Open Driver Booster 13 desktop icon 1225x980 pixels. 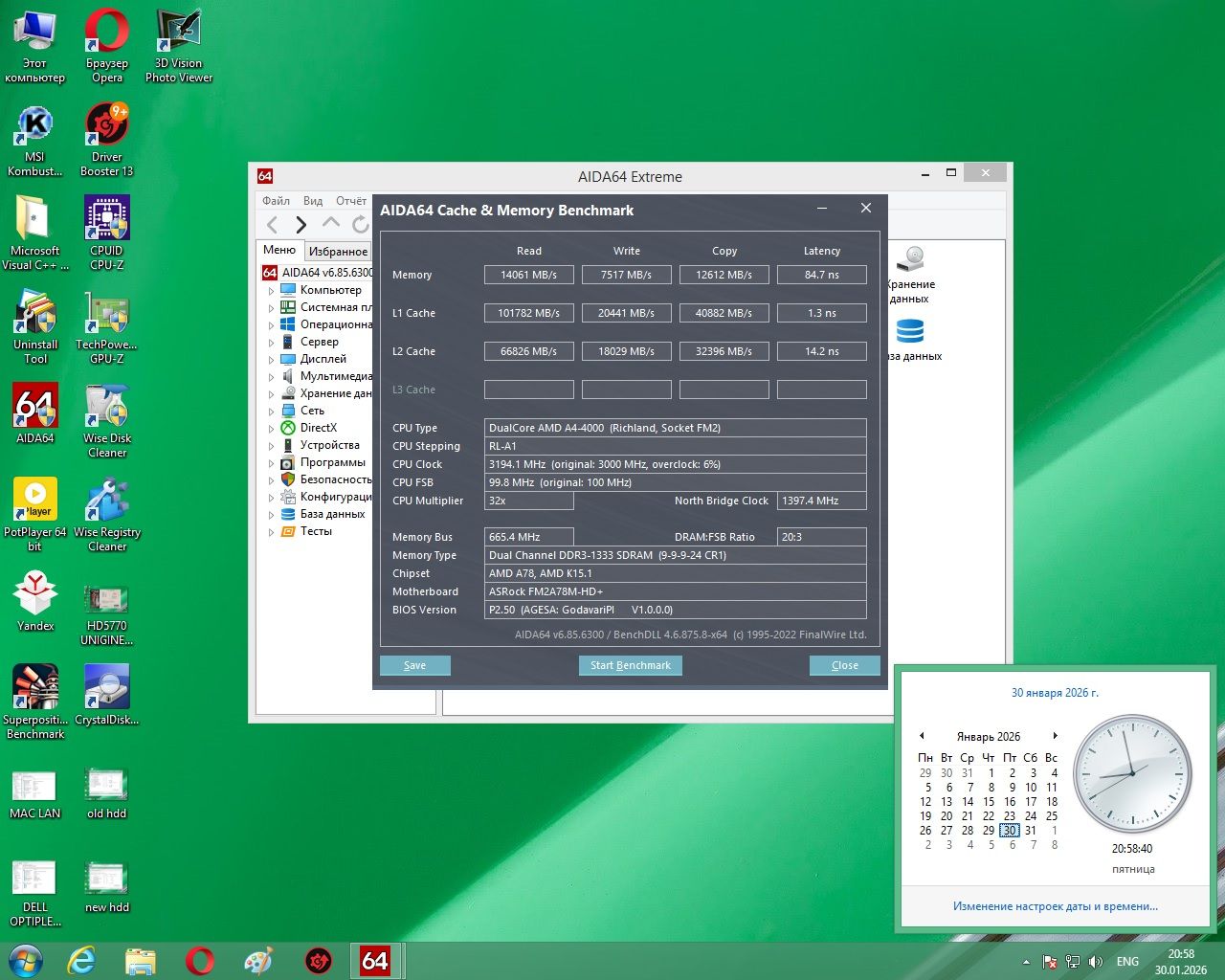coord(106,139)
